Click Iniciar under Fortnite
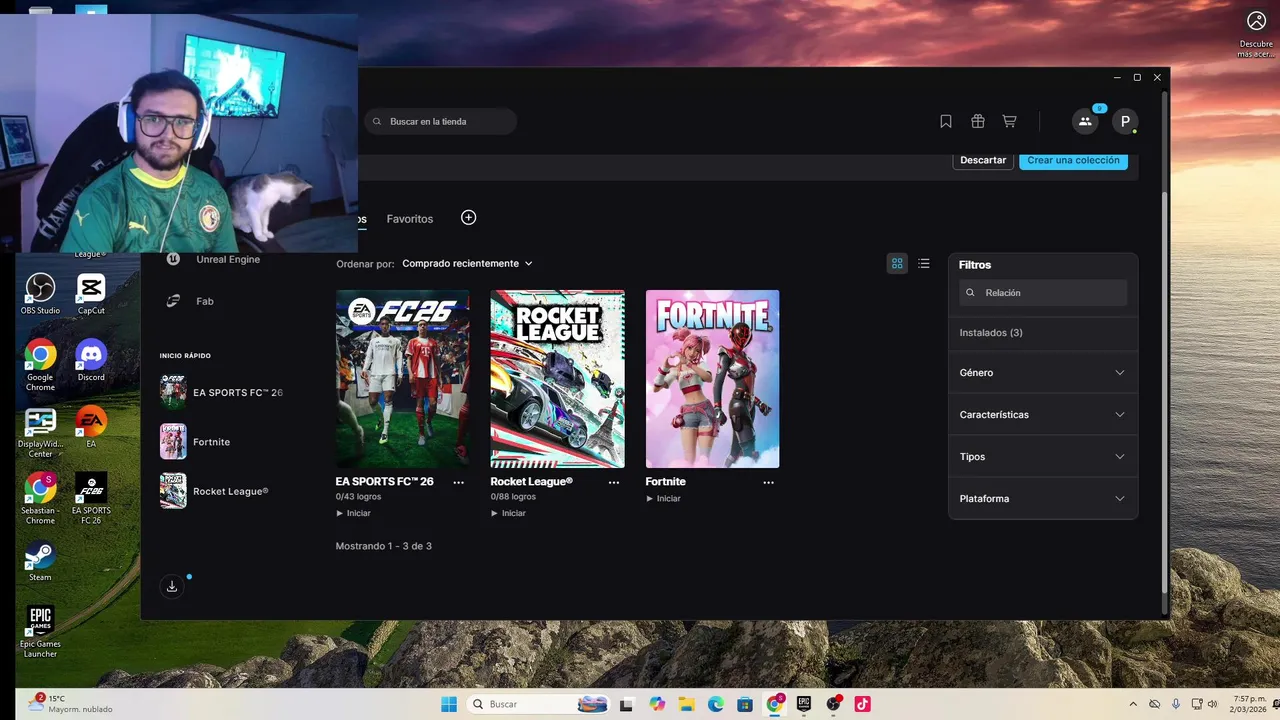The height and width of the screenshot is (720, 1280). [664, 498]
